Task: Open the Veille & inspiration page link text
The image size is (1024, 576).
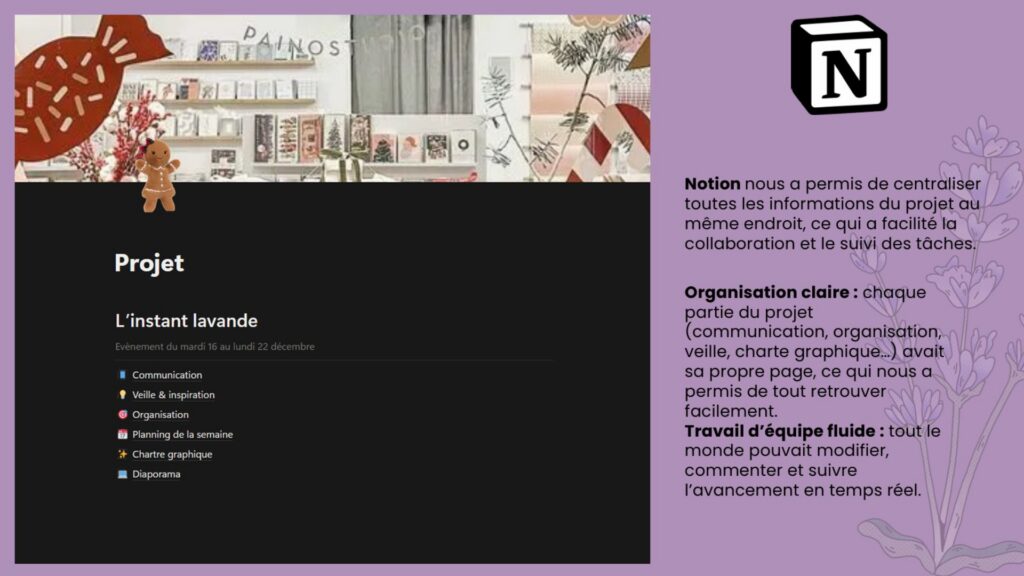Action: click(173, 395)
